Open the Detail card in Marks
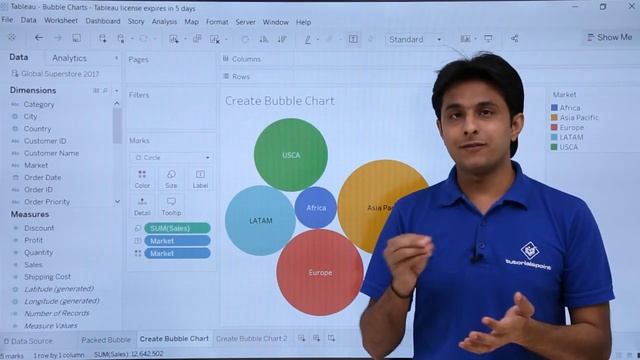 click(x=142, y=206)
